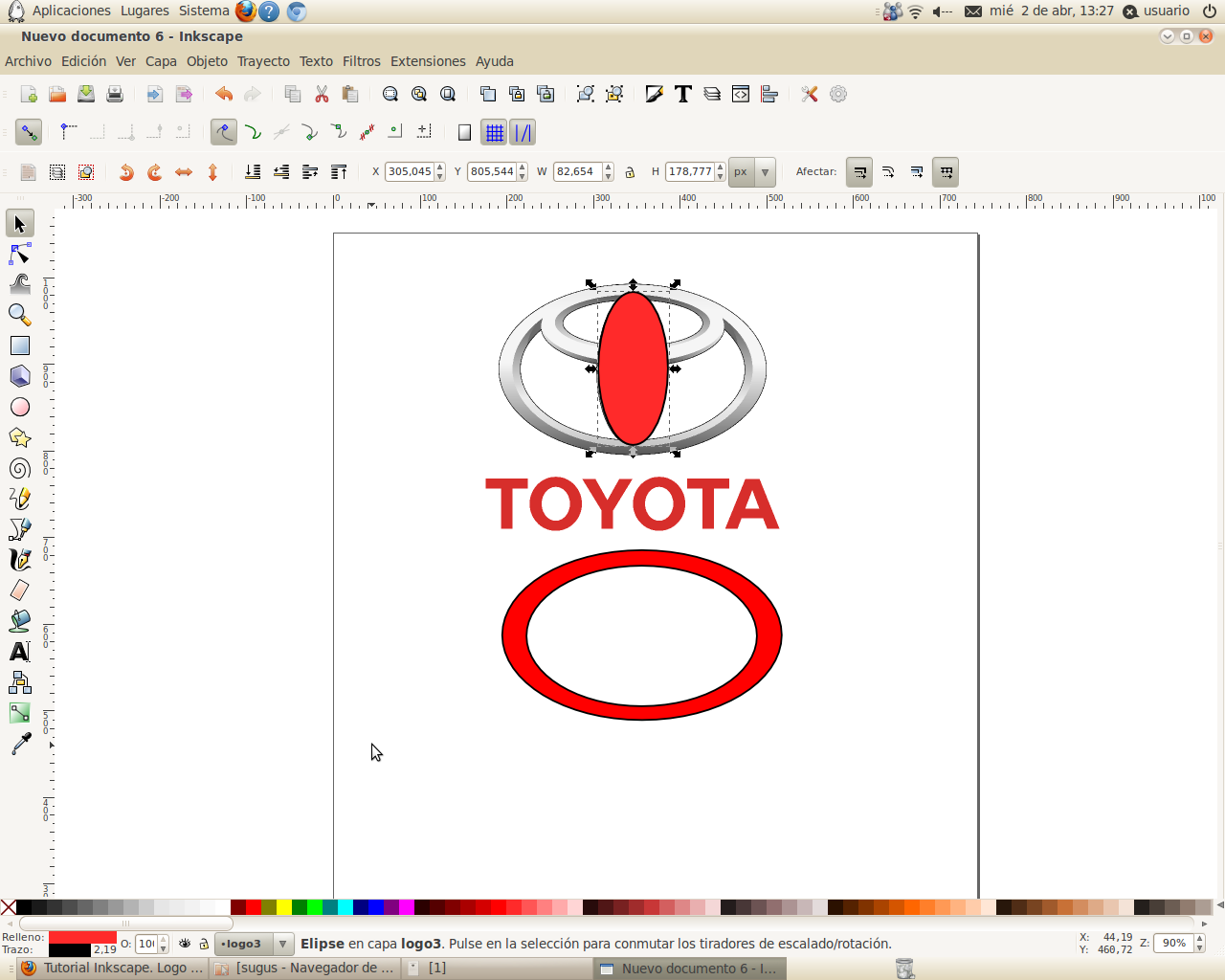The image size is (1225, 980).
Task: Open the Aplicaciones system menu
Action: point(72,11)
